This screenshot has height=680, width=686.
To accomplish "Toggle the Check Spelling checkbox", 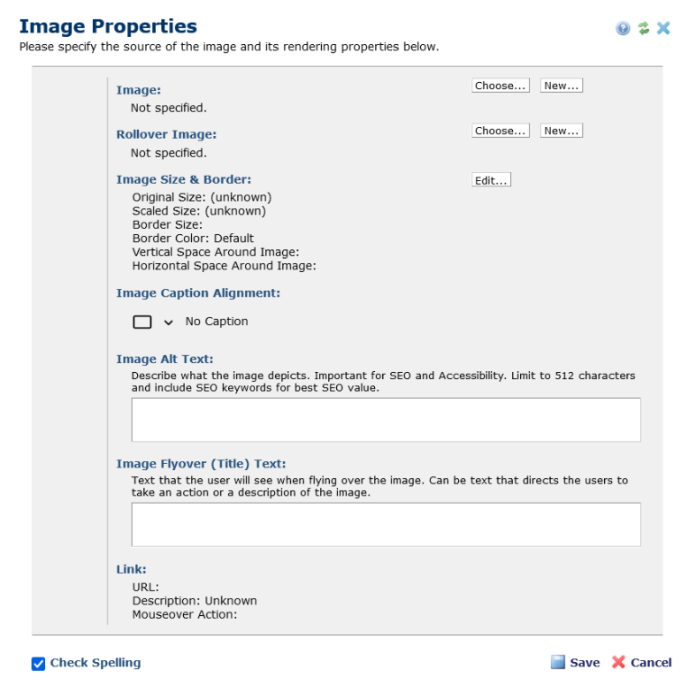I will [38, 663].
